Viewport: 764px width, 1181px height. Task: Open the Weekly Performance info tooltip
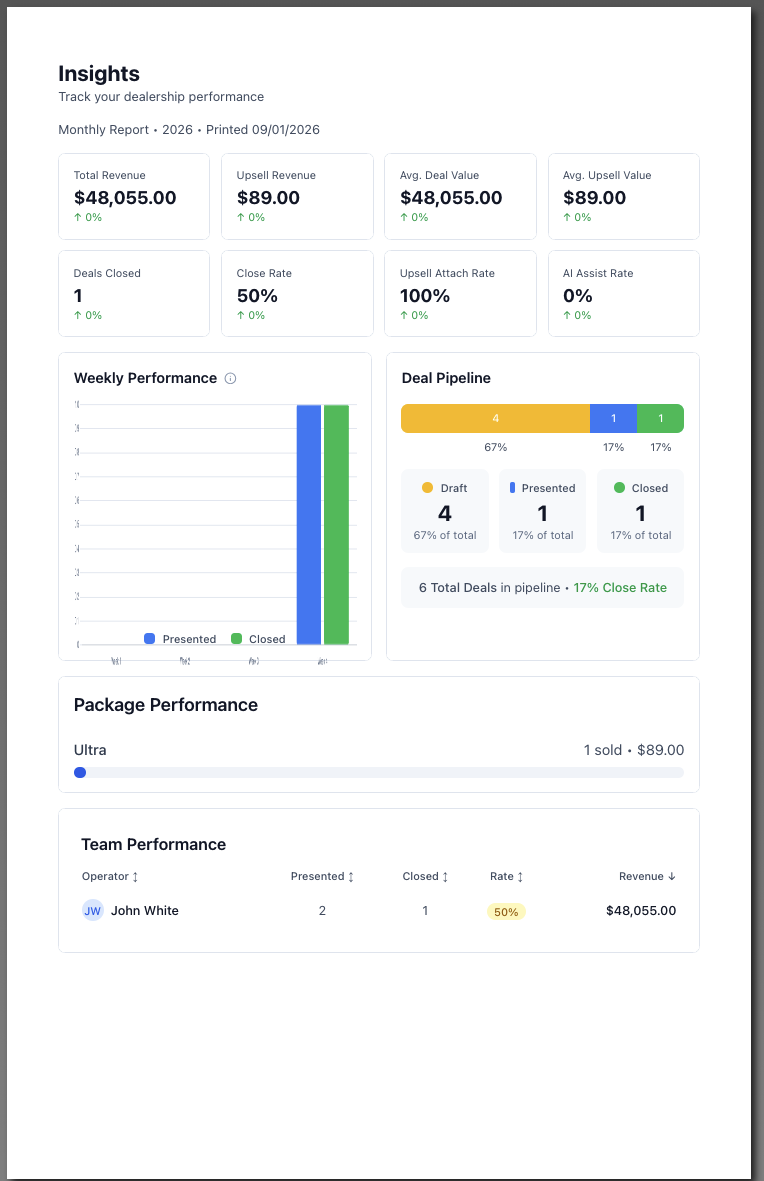coord(229,378)
